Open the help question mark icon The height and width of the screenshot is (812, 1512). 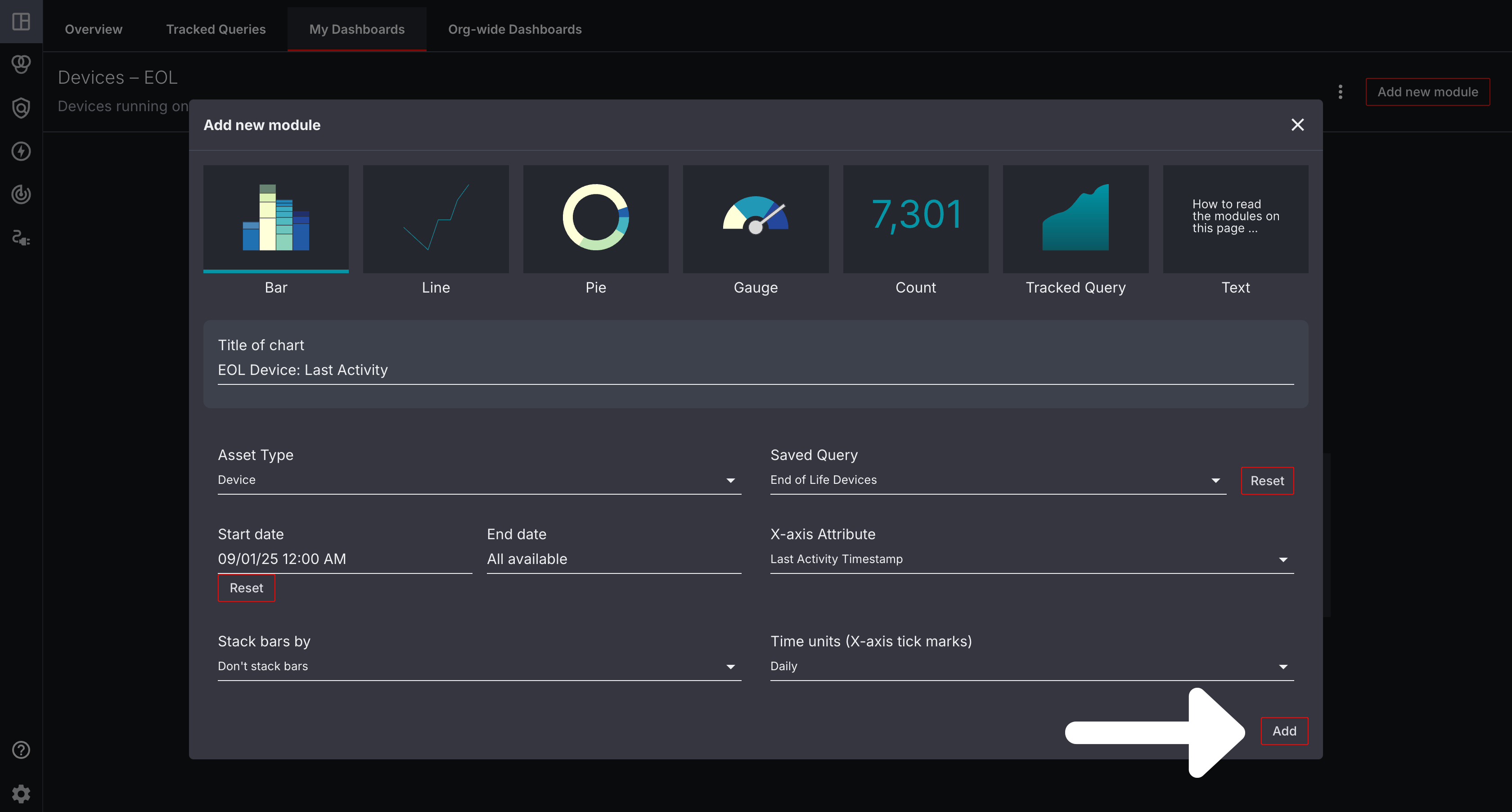[21, 750]
